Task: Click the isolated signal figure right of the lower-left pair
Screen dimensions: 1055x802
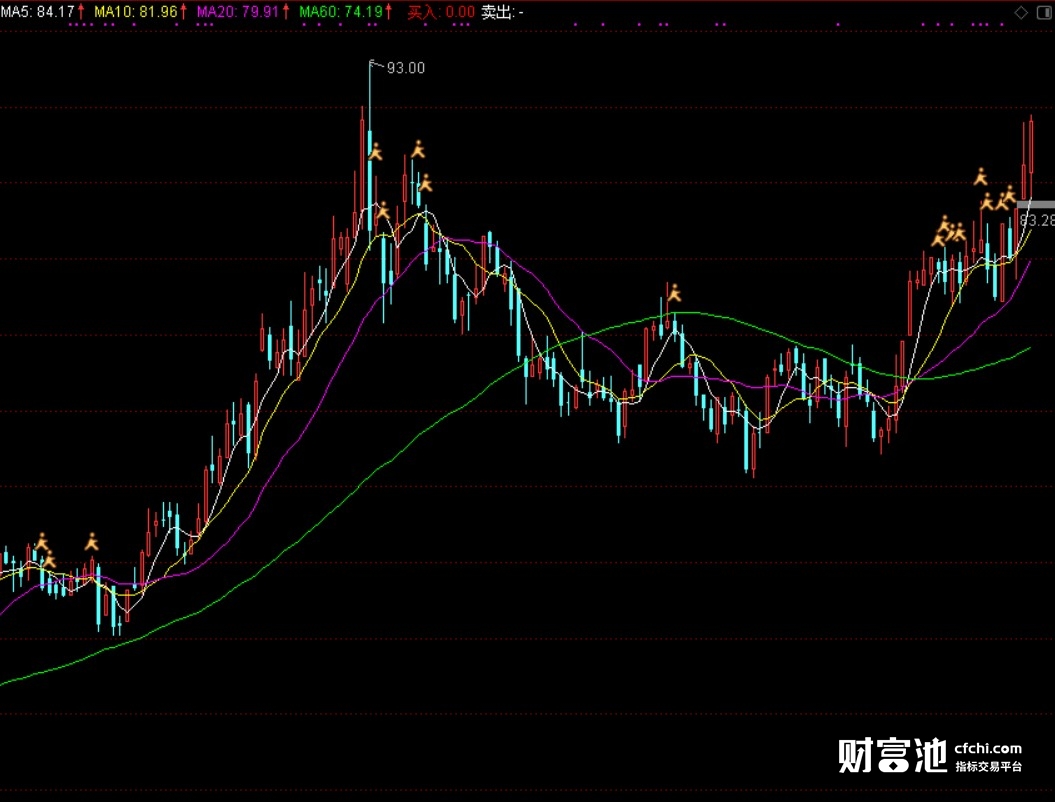Action: tap(92, 542)
